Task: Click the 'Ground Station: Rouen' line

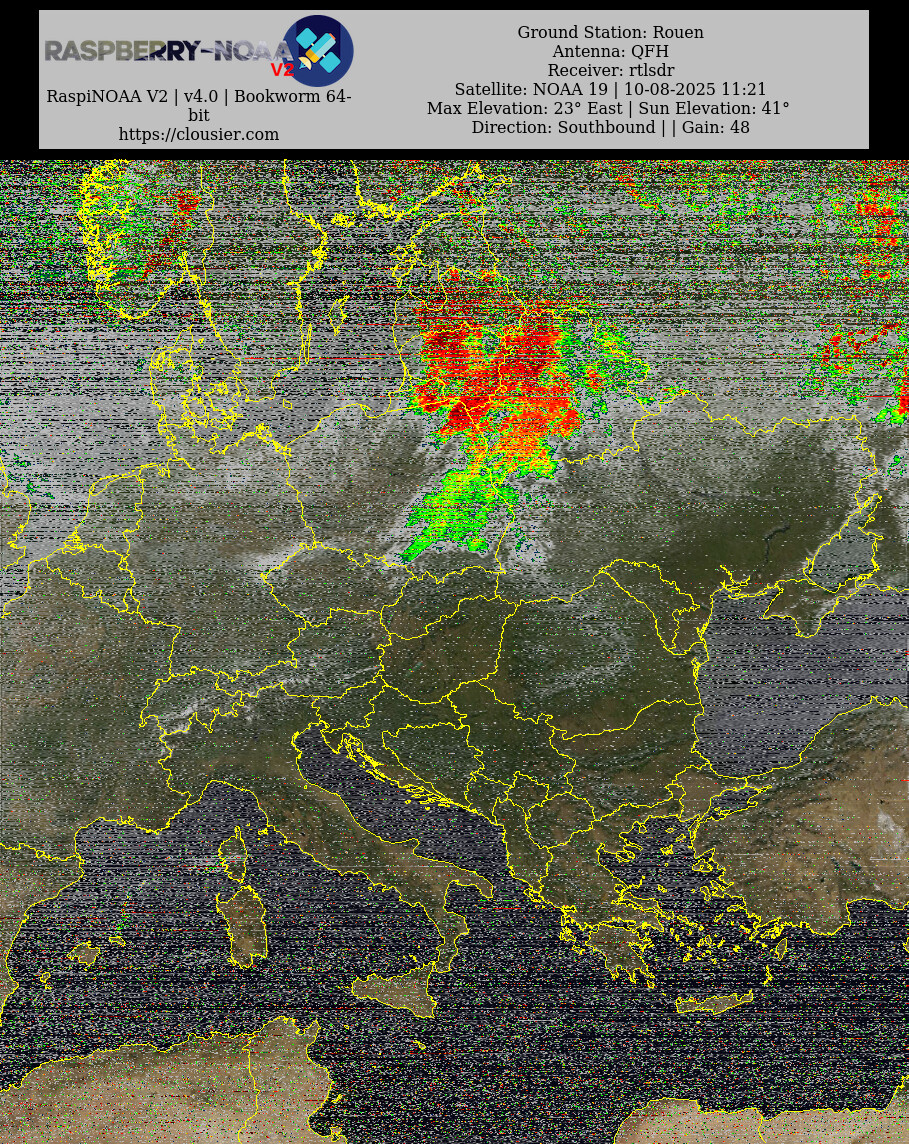Action: click(x=611, y=32)
